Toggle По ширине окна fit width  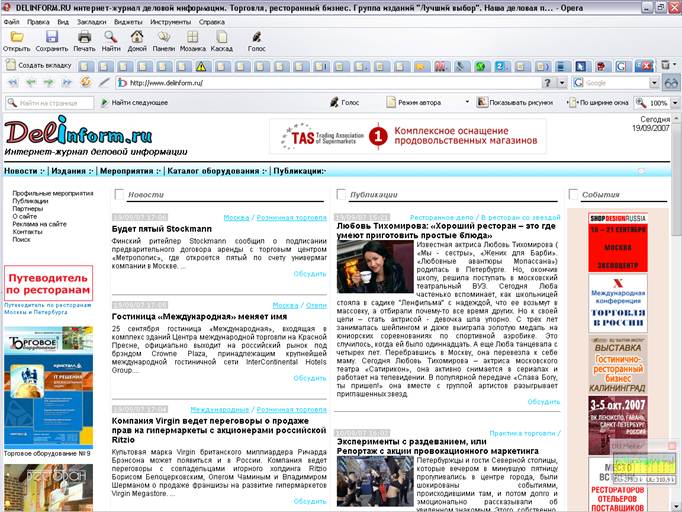(599, 103)
